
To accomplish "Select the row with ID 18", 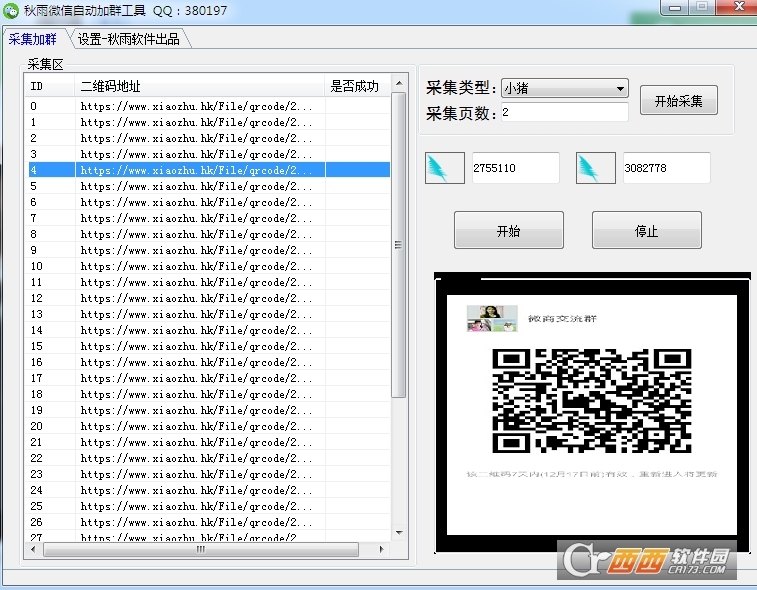I will click(208, 393).
